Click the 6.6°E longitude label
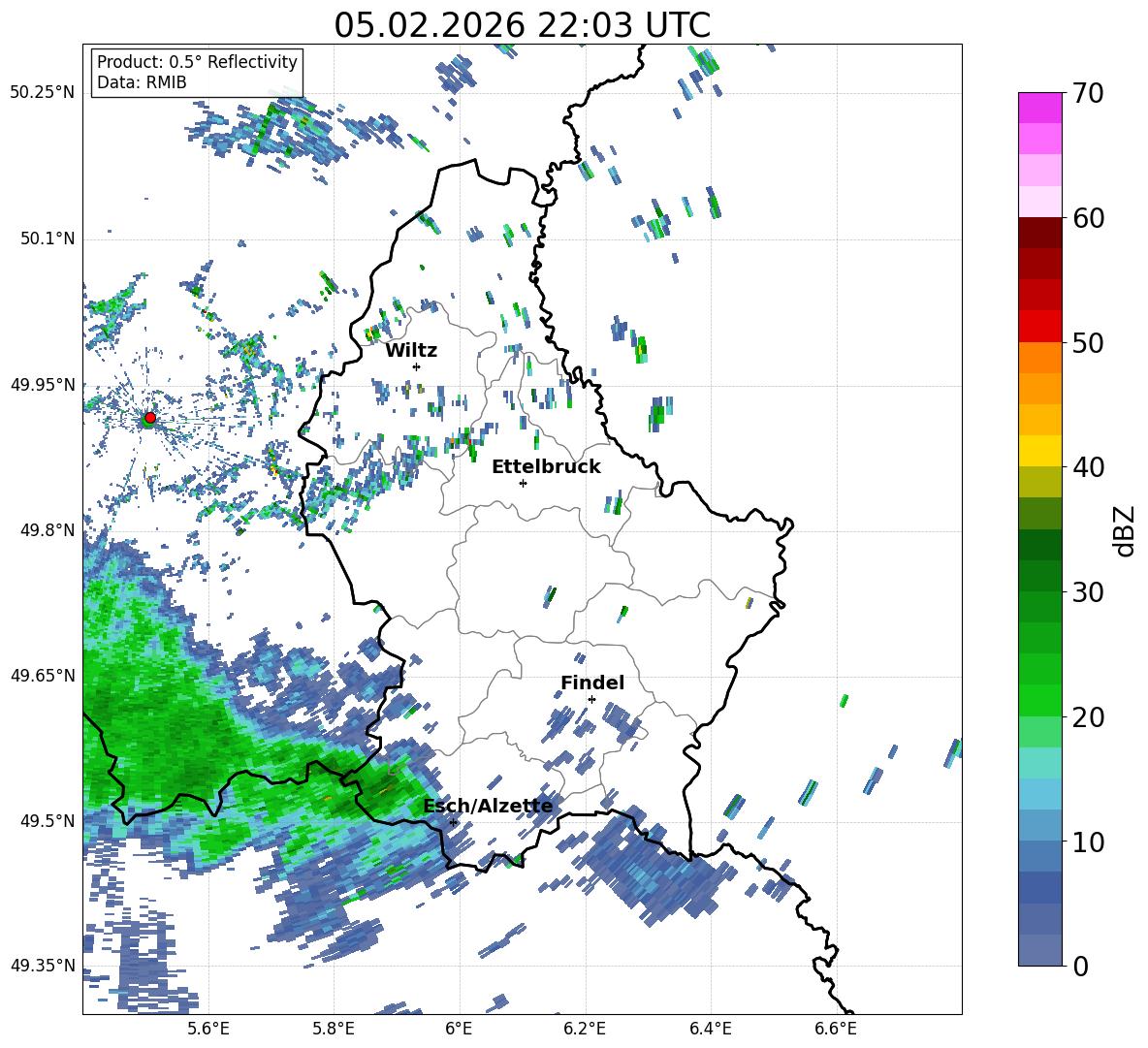1148x1048 pixels. [x=836, y=1029]
